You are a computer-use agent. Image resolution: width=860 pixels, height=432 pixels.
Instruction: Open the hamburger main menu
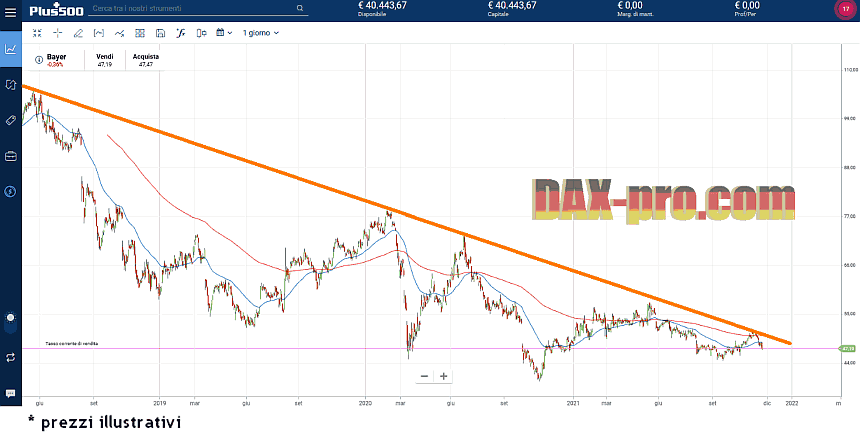(10, 11)
